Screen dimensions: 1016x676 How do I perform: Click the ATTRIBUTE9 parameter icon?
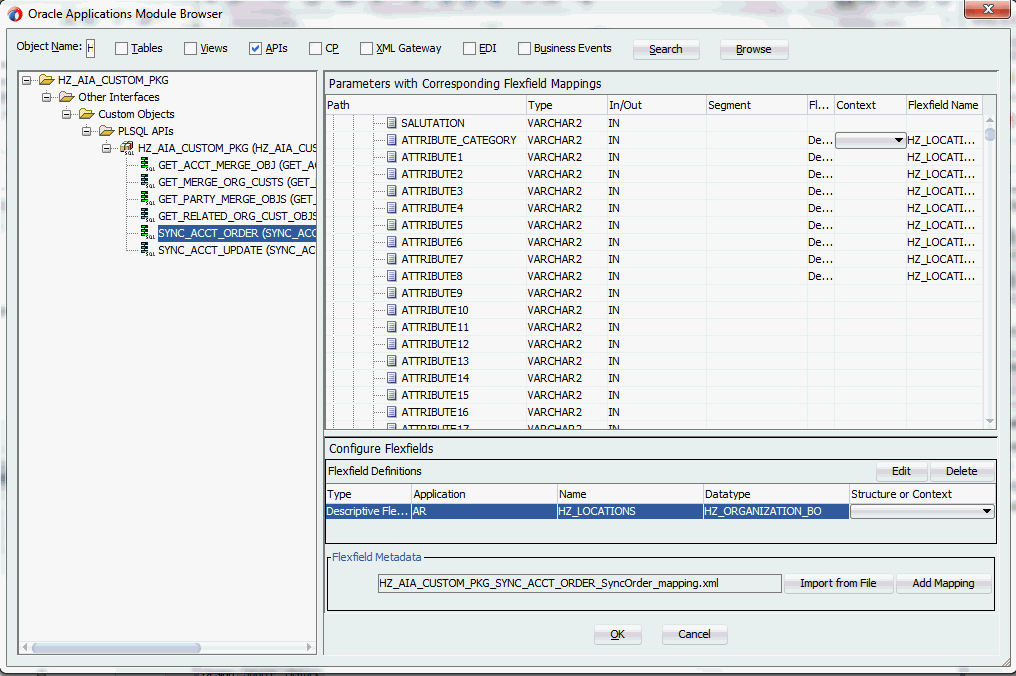coord(391,293)
